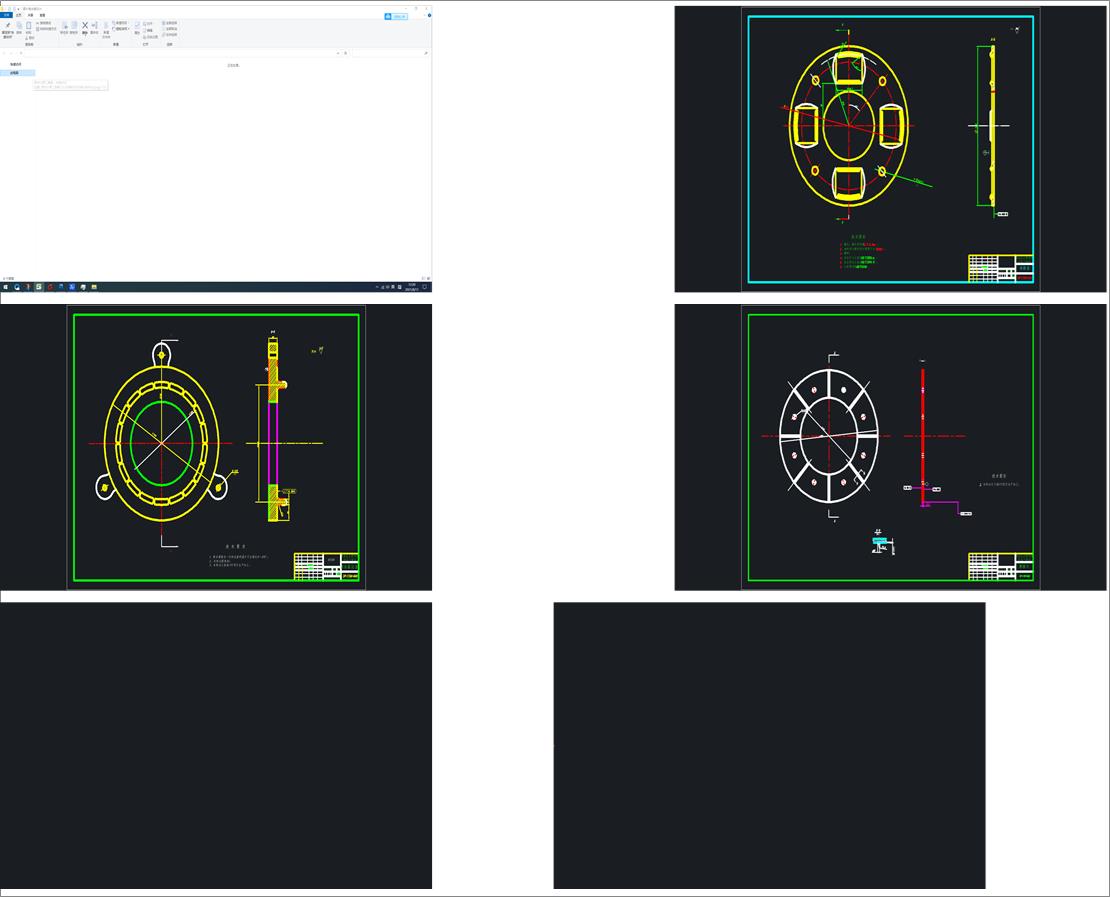Select Quick access in Explorer navigation pane
Image resolution: width=1110 pixels, height=897 pixels.
(x=16, y=64)
